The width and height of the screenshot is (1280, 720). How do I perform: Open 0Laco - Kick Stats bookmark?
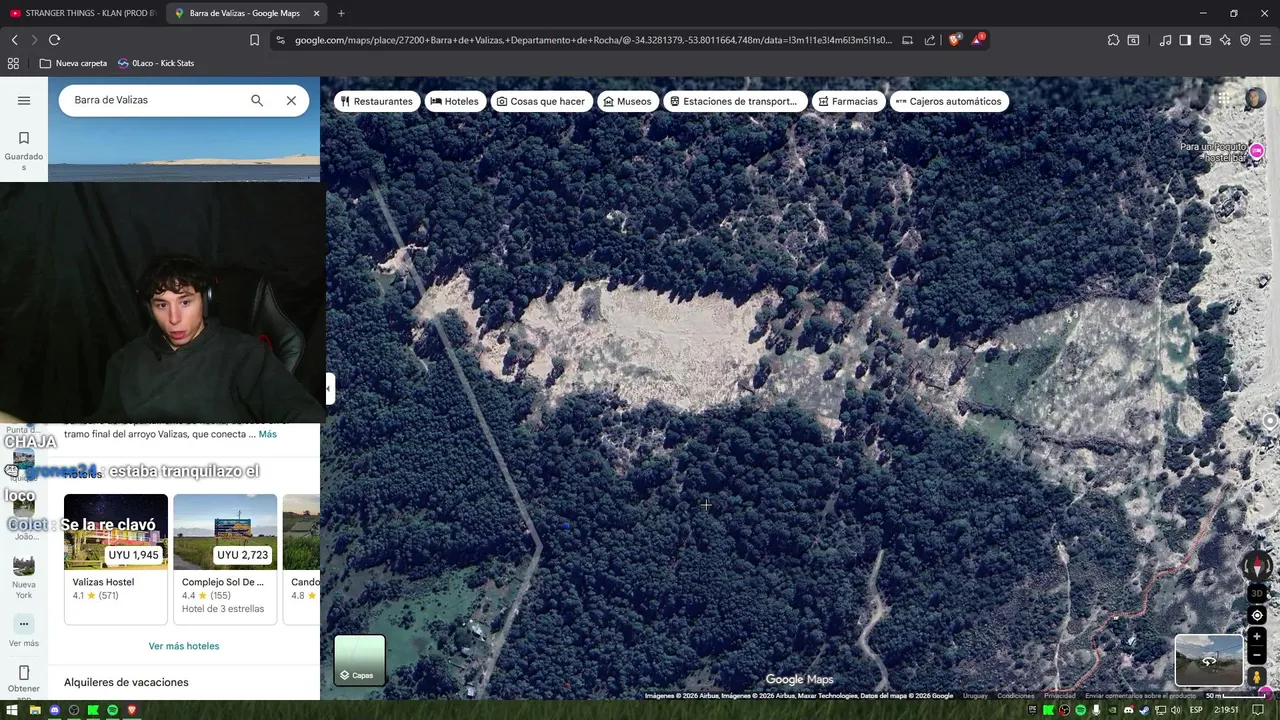[x=156, y=63]
